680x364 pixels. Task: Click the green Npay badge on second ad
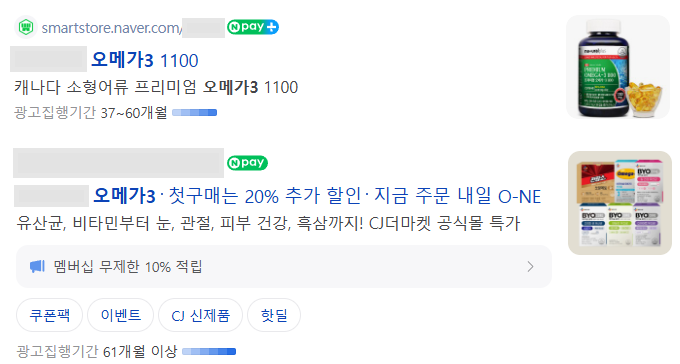click(247, 163)
